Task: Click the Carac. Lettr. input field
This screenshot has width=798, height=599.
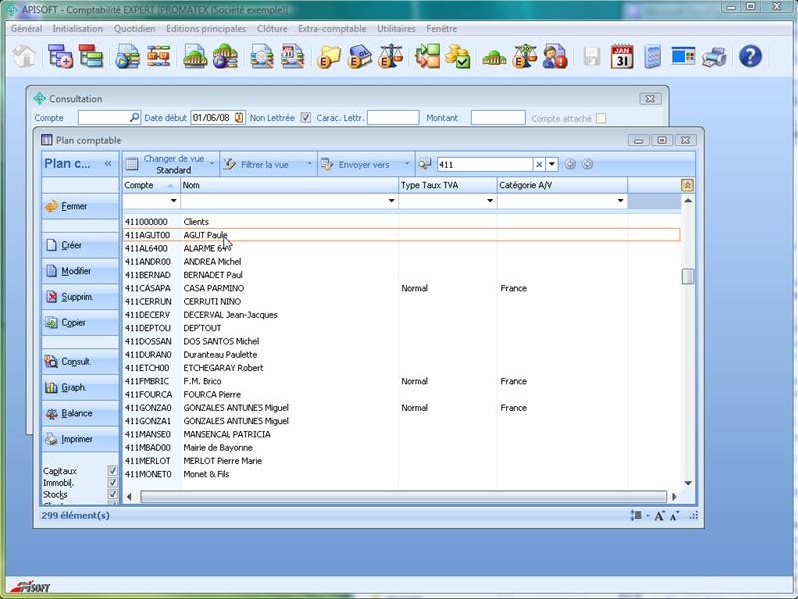Action: coord(393,118)
